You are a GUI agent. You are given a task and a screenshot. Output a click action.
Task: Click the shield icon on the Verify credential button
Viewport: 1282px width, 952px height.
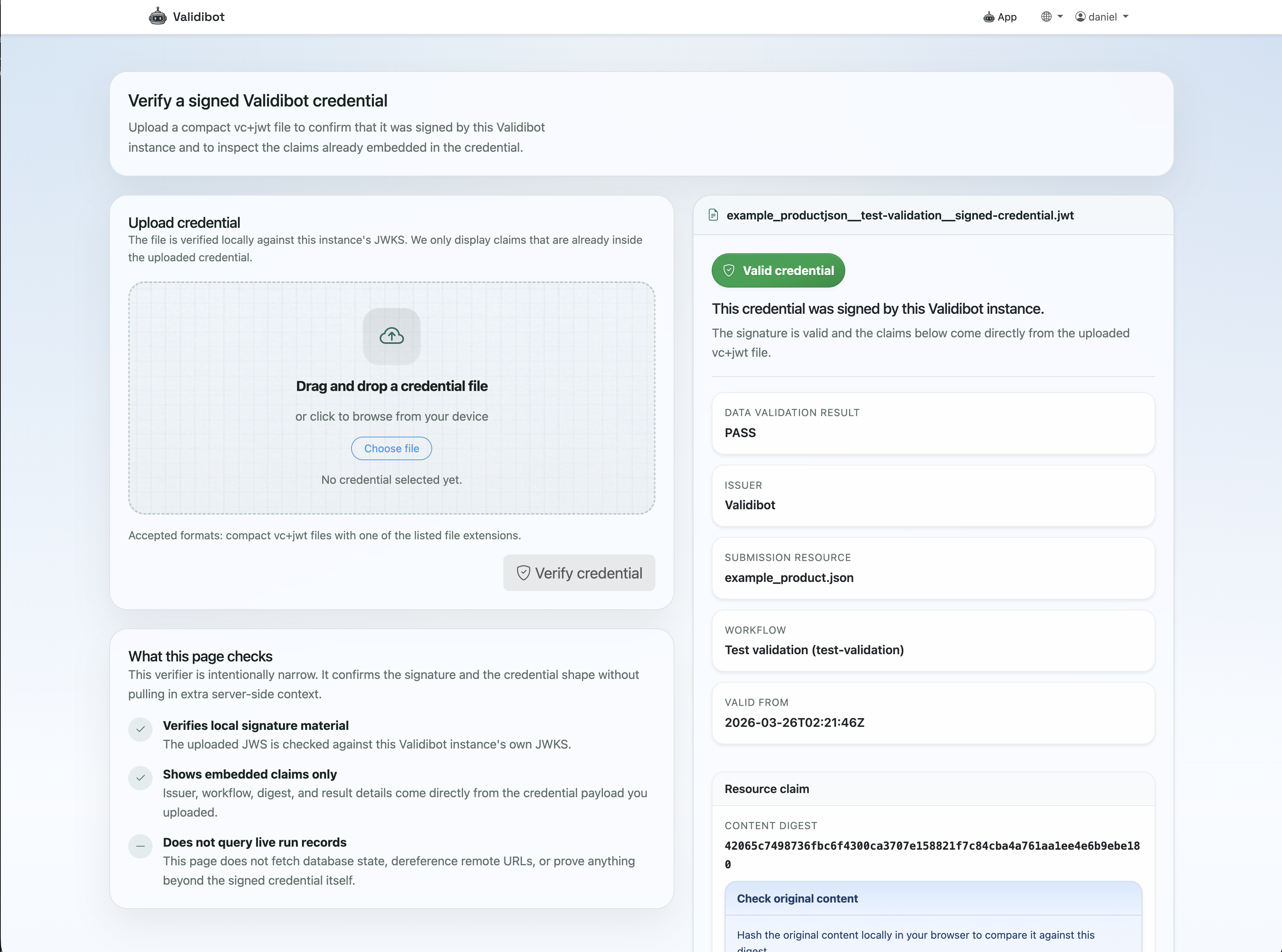[x=523, y=573]
